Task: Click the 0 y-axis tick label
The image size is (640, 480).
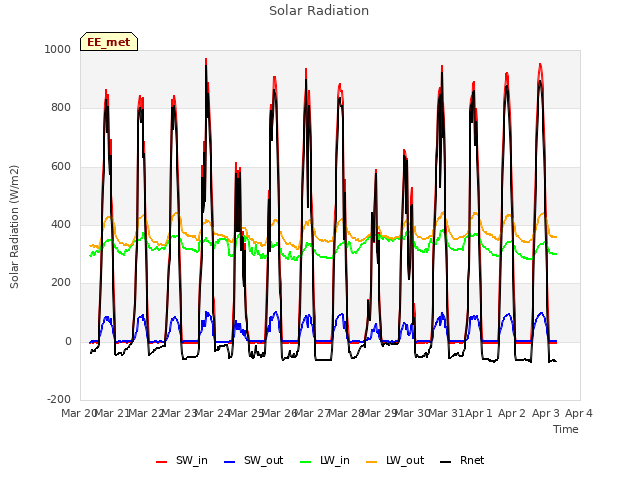Action: (x=68, y=341)
